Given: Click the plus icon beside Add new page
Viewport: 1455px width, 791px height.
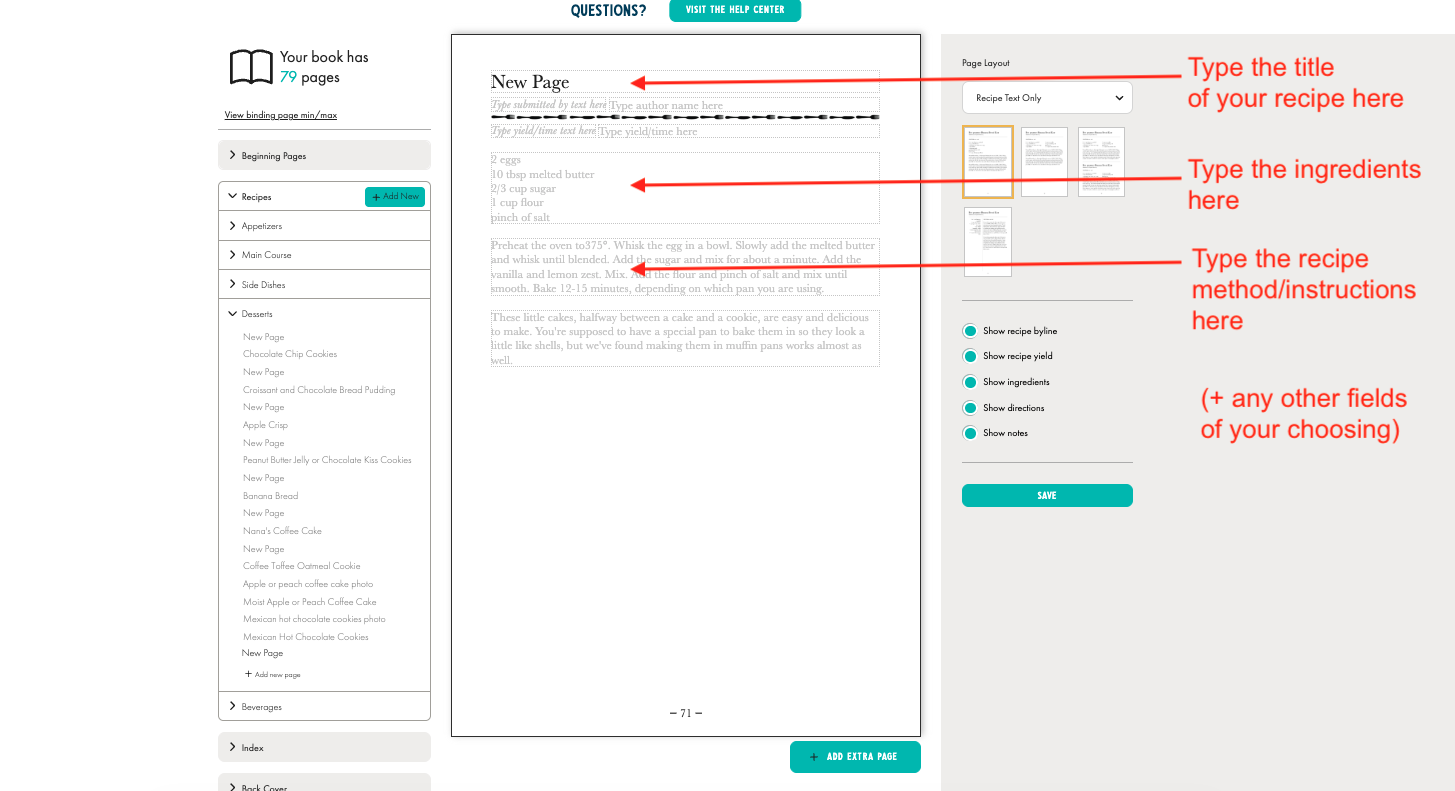Looking at the screenshot, I should click(x=248, y=674).
